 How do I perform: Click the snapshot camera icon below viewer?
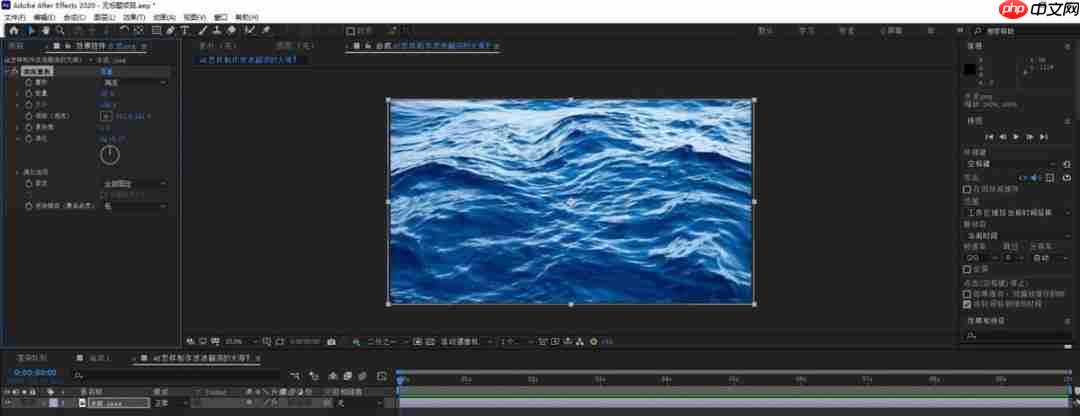coord(331,341)
